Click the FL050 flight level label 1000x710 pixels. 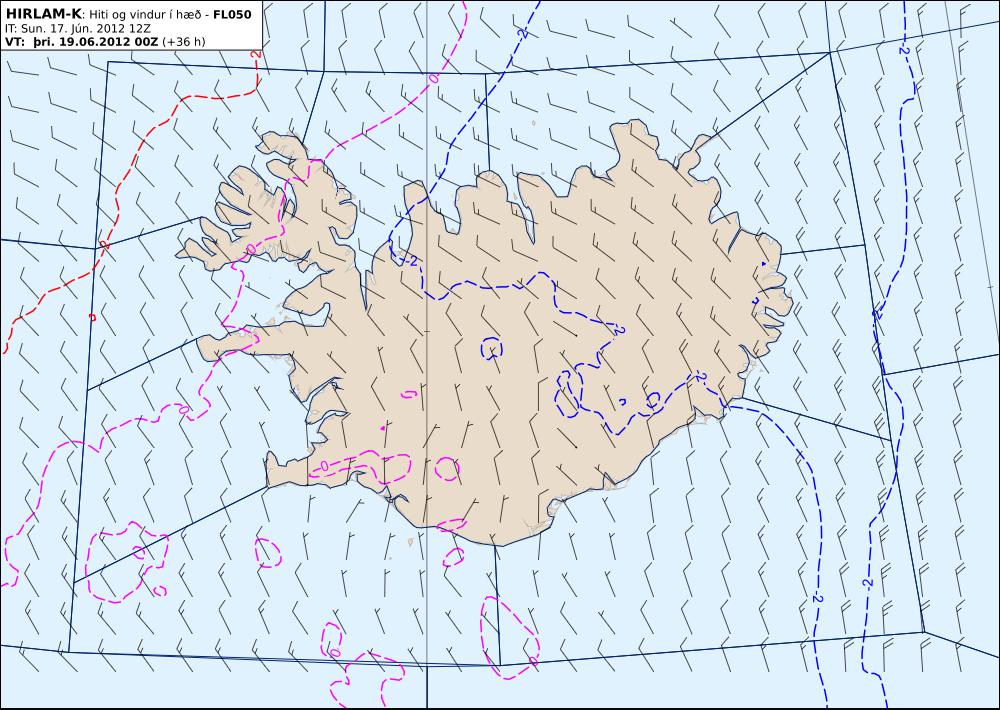pos(232,15)
